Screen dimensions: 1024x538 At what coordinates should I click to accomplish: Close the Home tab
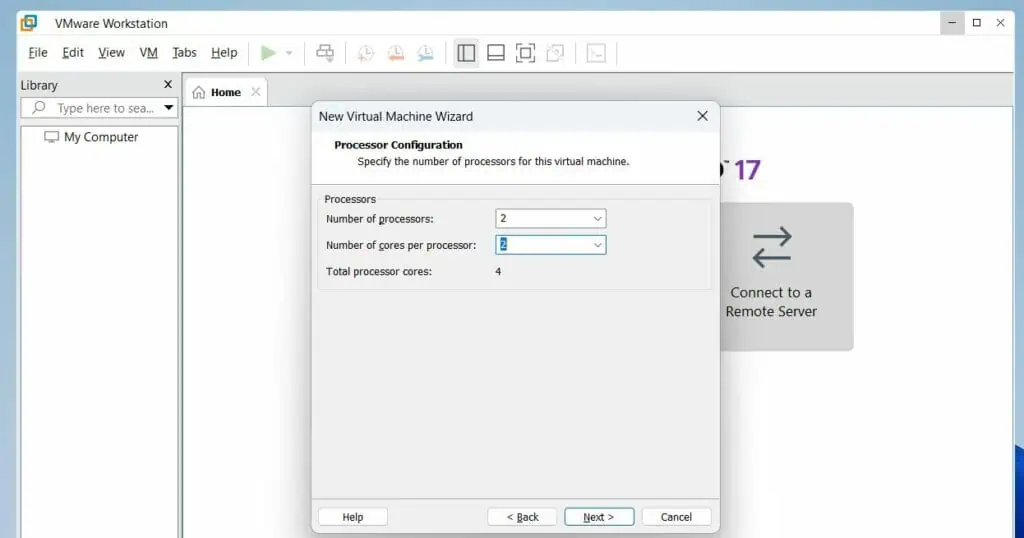[256, 92]
